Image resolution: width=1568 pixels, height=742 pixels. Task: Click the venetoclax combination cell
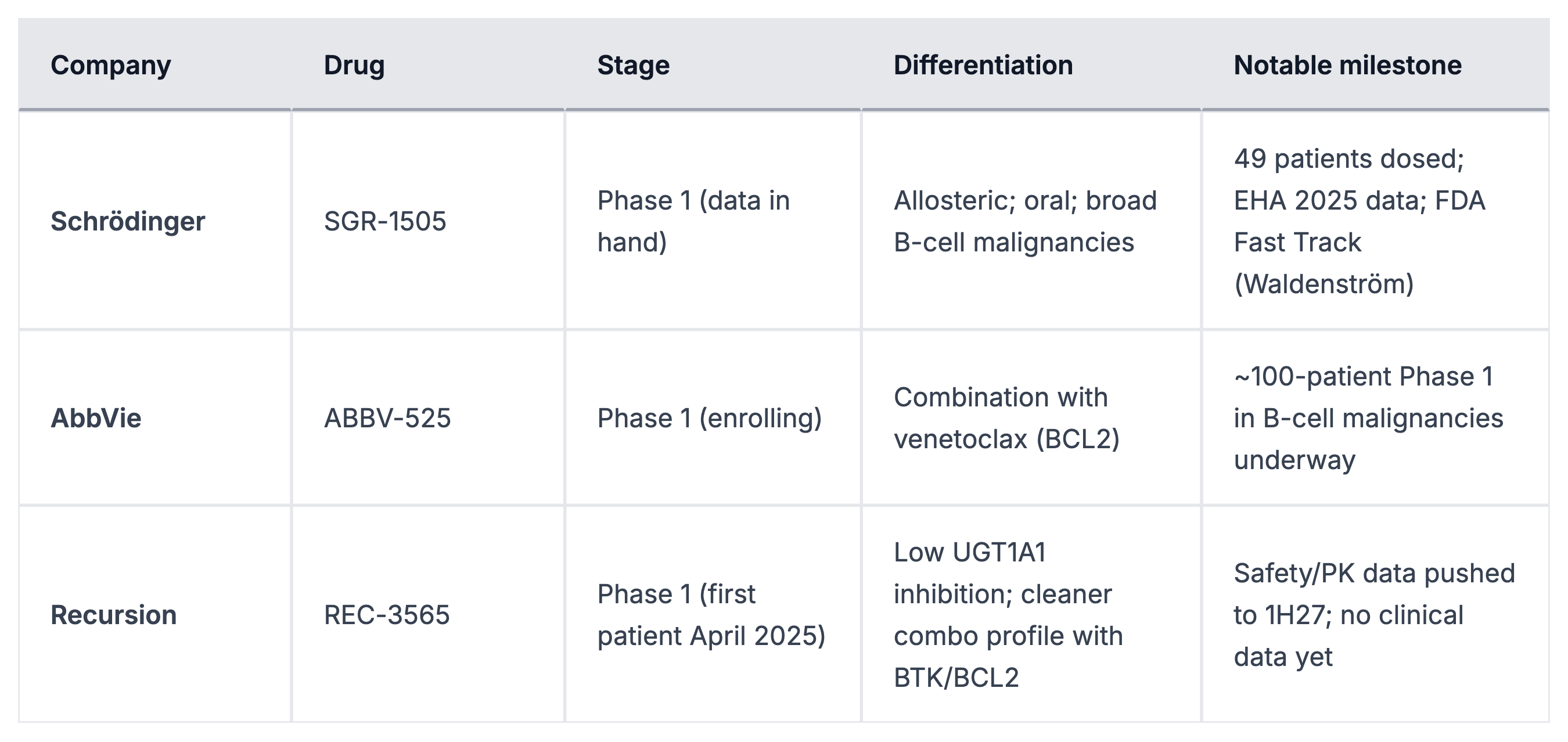point(1006,418)
